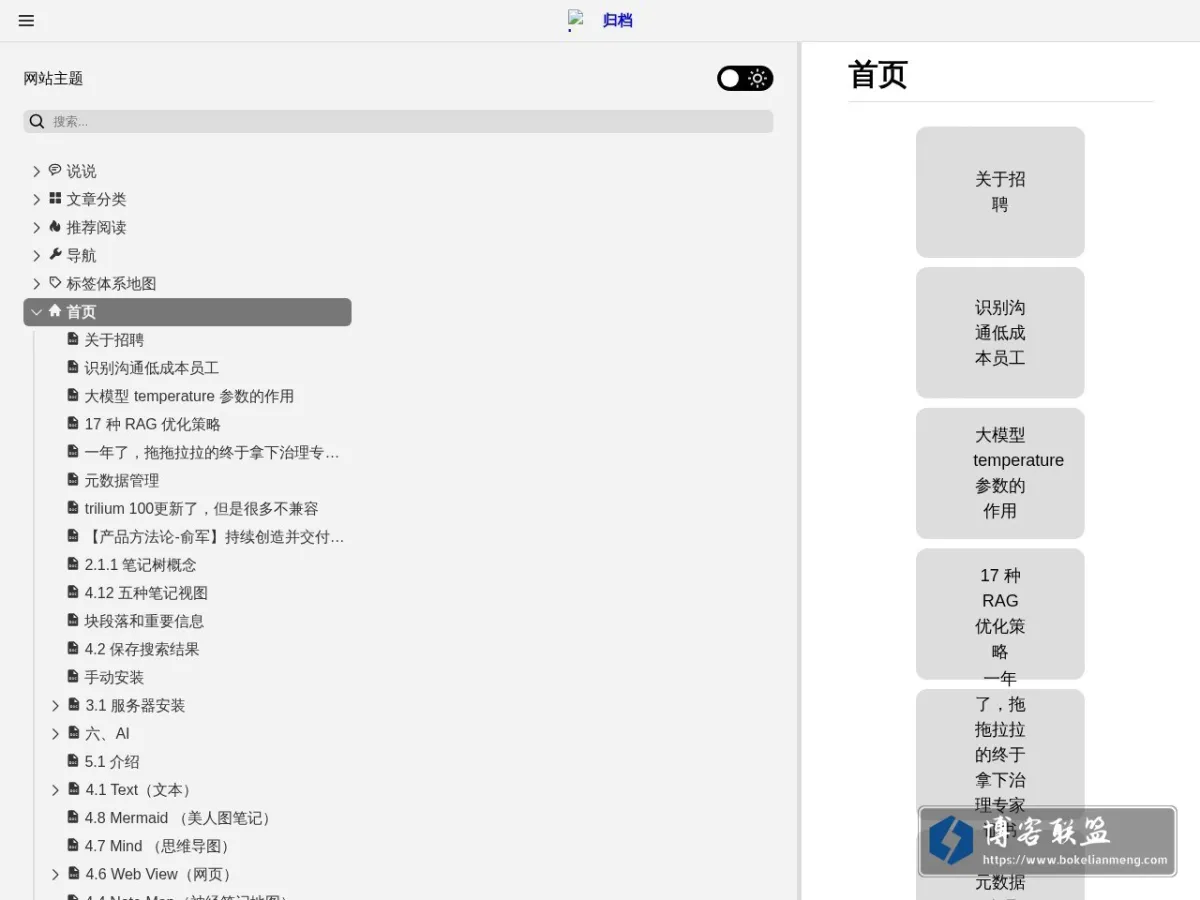Click note icon beside 4.7 Mind （思维导图）
The image size is (1200, 900).
click(73, 845)
